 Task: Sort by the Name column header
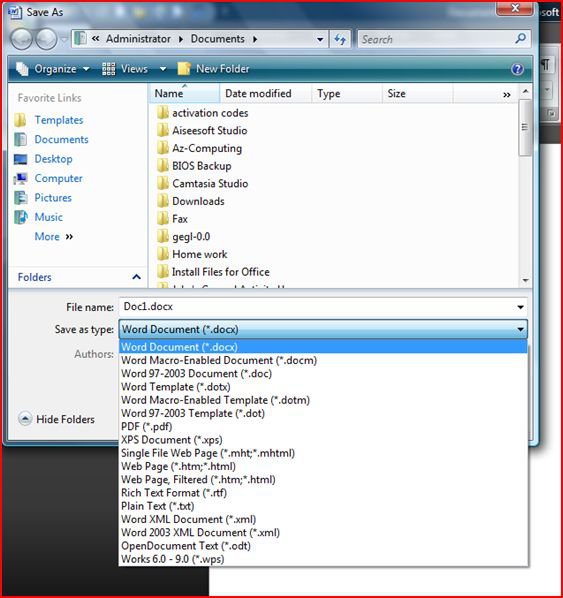tap(185, 94)
